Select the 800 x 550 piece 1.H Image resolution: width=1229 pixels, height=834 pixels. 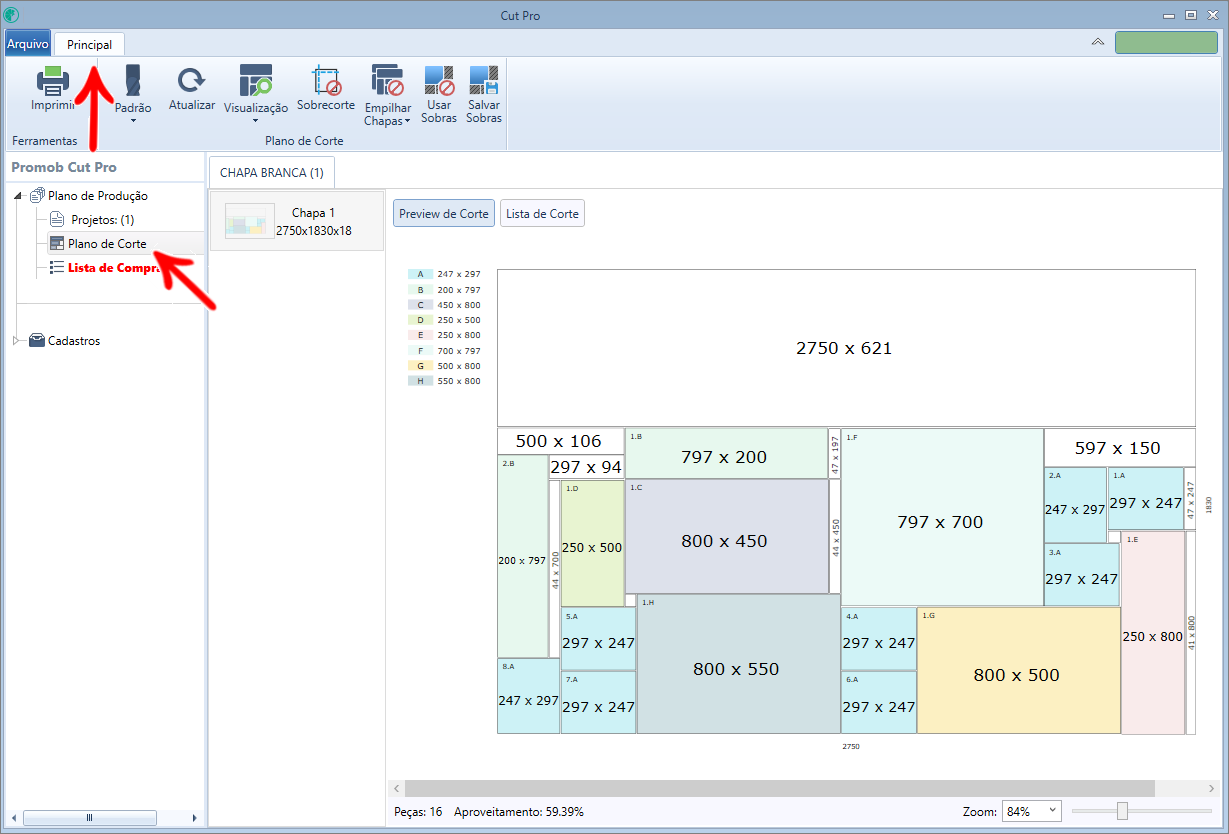[x=738, y=664]
